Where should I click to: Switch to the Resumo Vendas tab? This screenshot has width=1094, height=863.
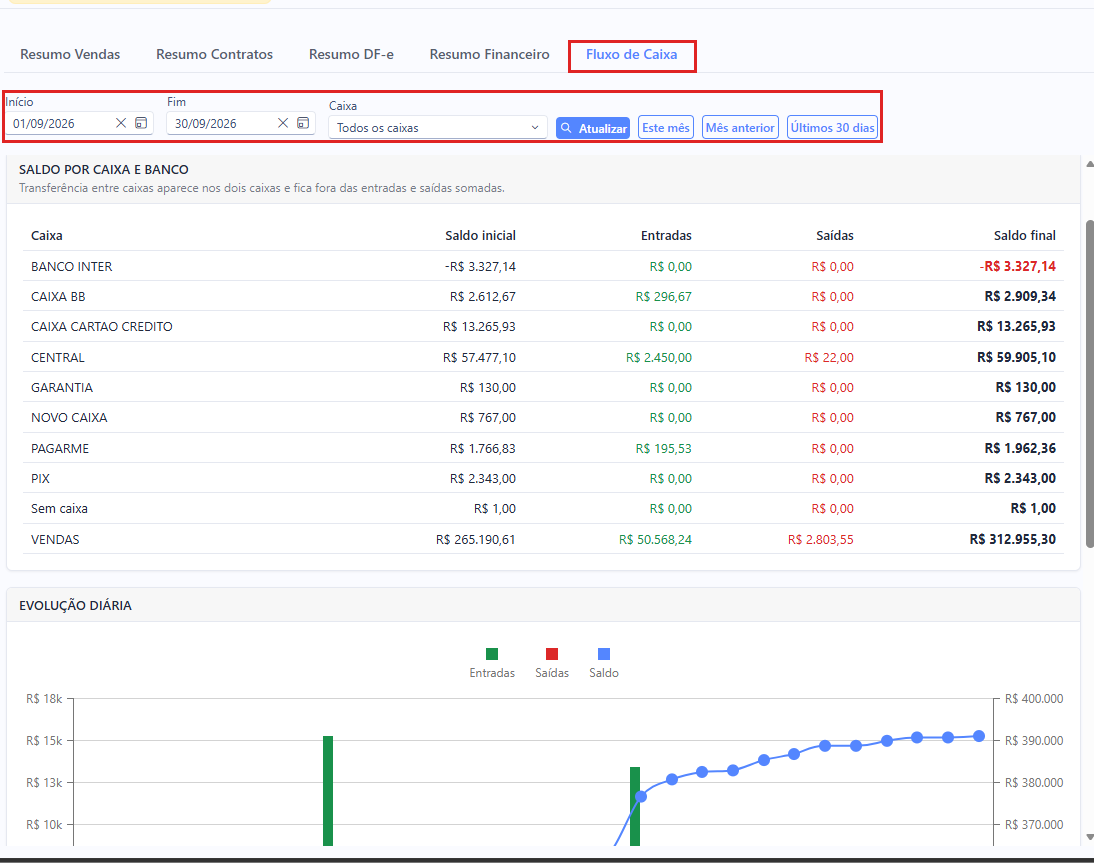tap(70, 54)
